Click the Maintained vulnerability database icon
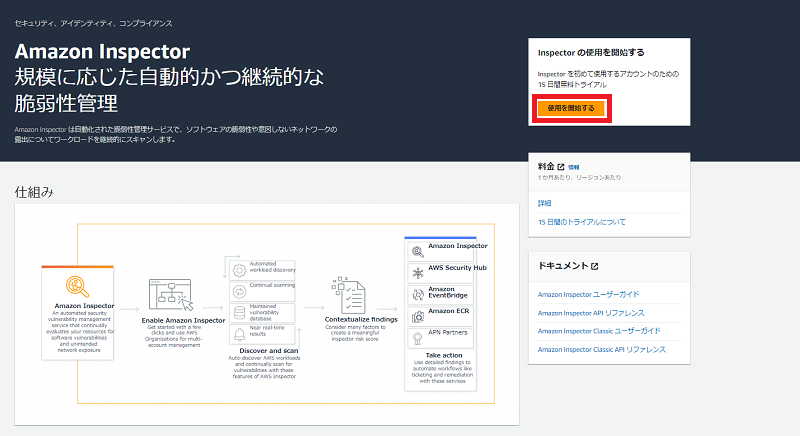 [x=239, y=313]
